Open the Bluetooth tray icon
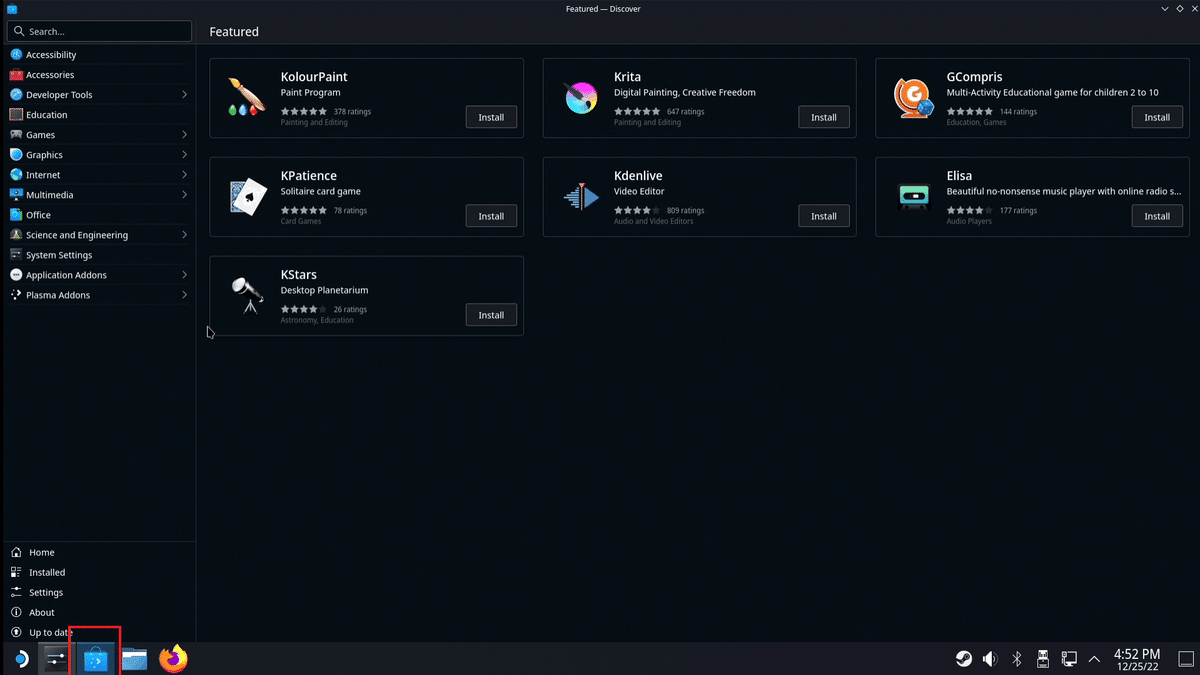 pos(1017,658)
